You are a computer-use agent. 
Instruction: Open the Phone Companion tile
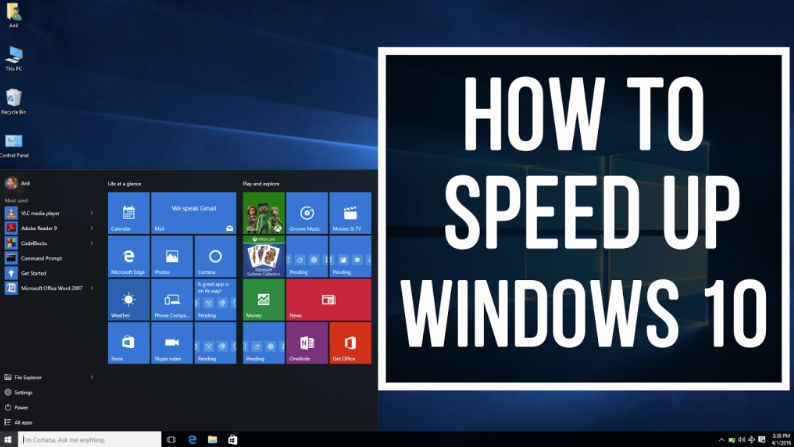pos(172,300)
